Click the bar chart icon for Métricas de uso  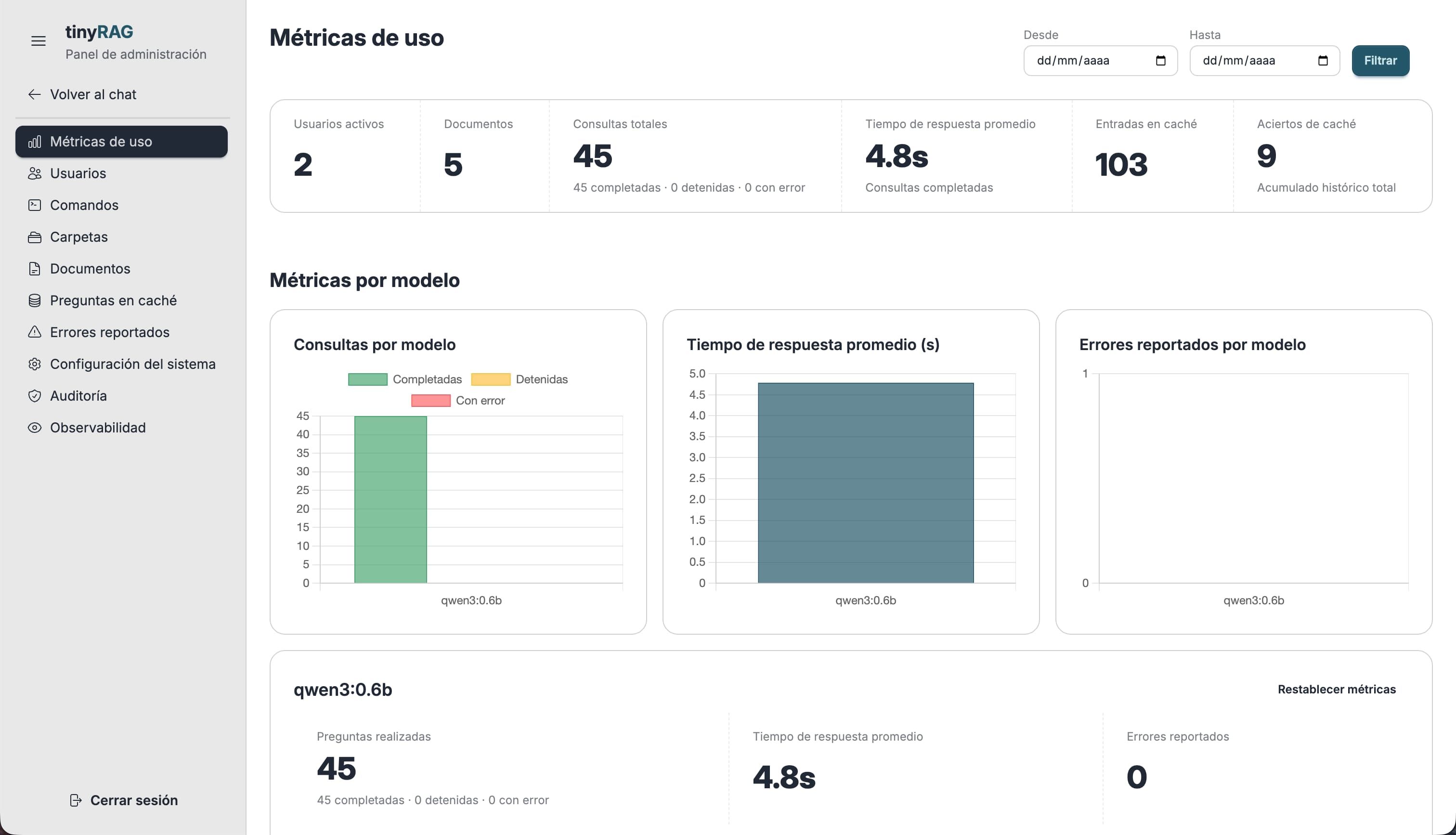coord(34,142)
